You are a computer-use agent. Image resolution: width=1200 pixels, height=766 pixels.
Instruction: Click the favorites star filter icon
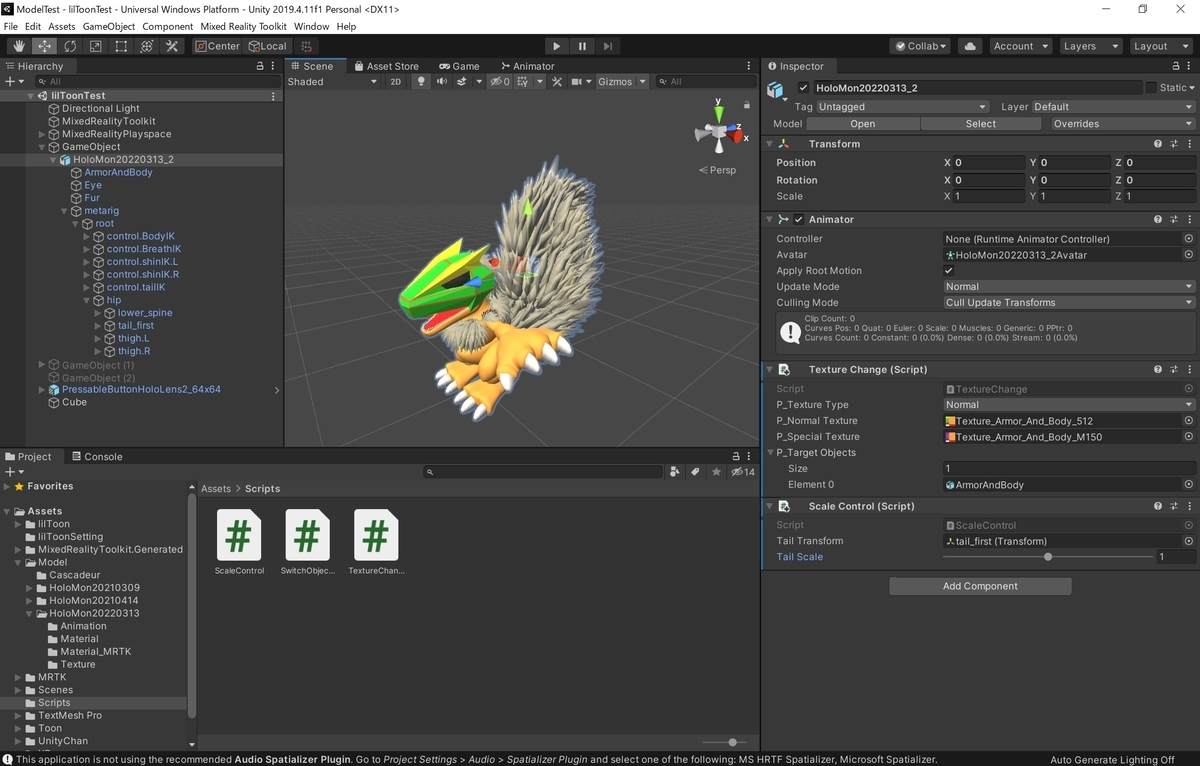coord(716,471)
